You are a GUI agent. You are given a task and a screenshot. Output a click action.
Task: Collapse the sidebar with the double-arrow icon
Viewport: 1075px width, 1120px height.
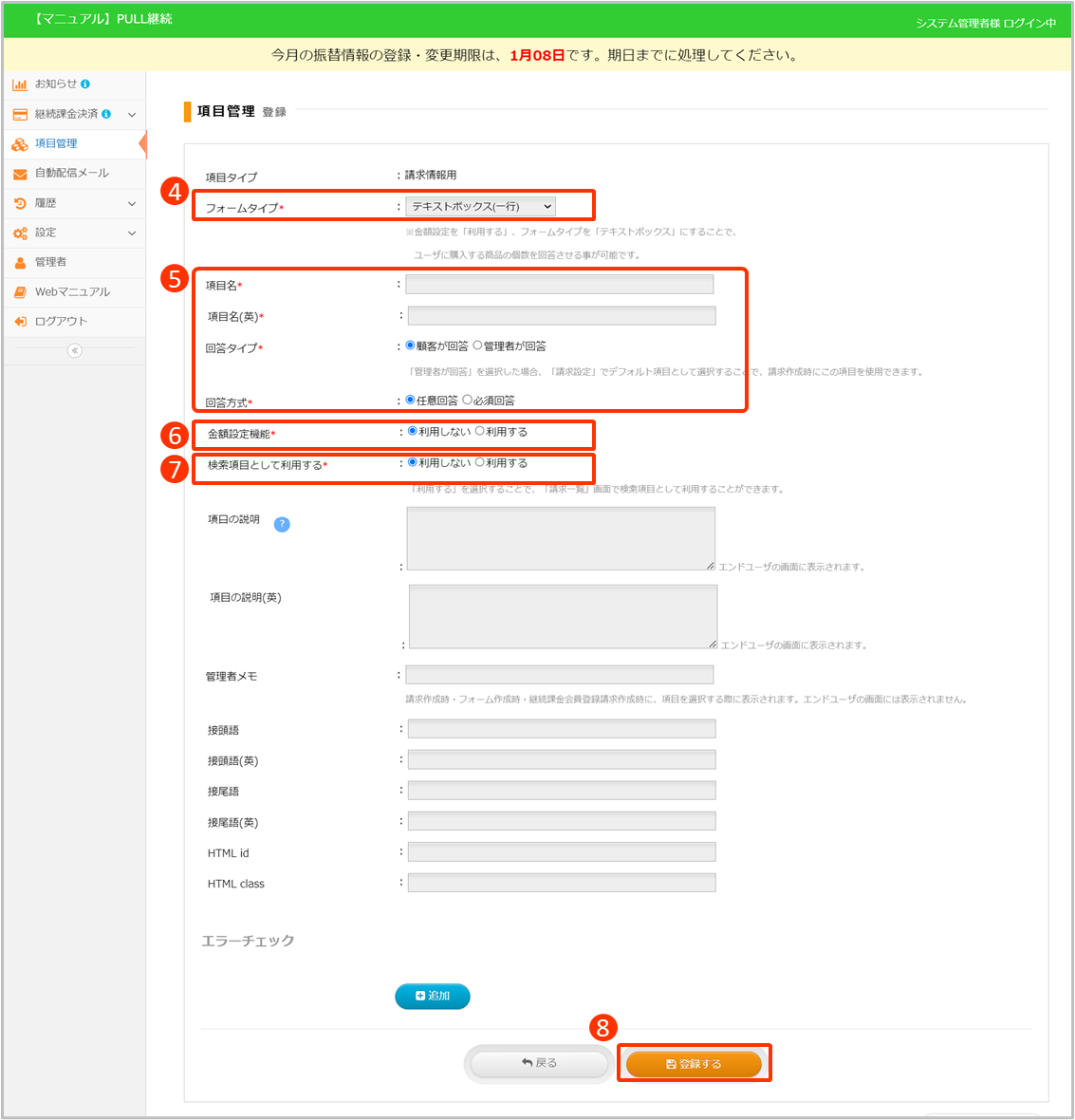74,350
